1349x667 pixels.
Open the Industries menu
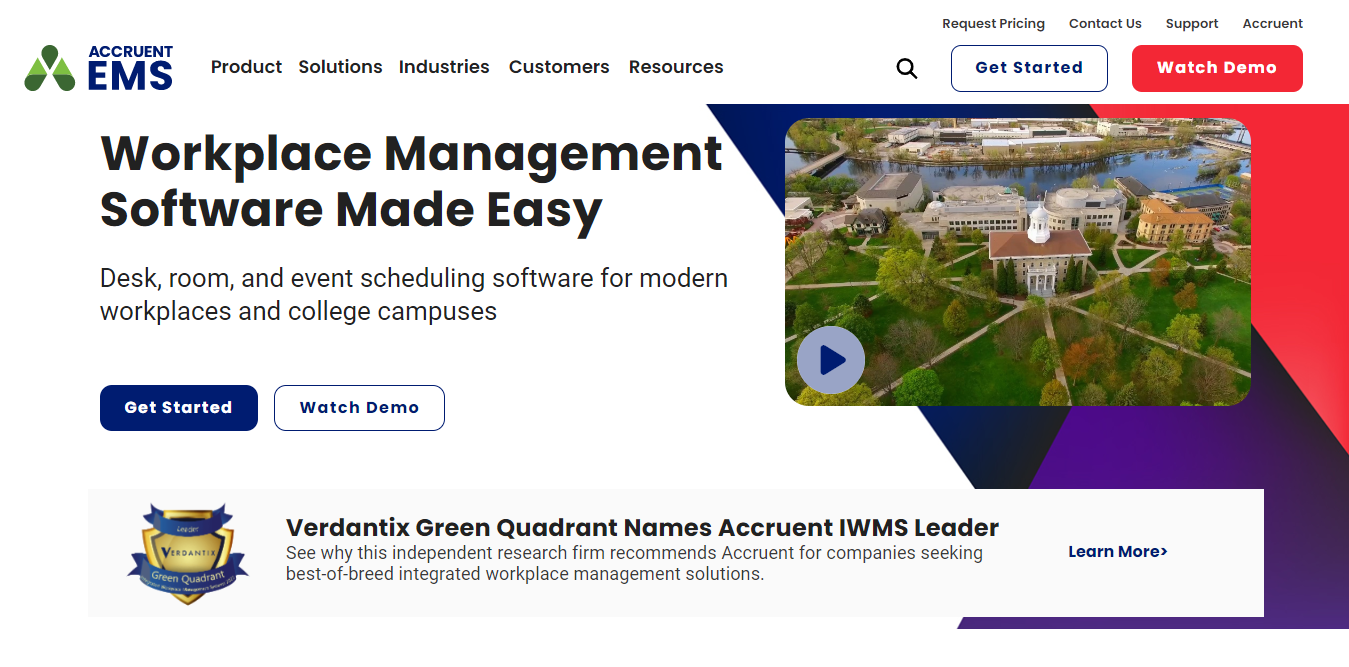coord(444,67)
